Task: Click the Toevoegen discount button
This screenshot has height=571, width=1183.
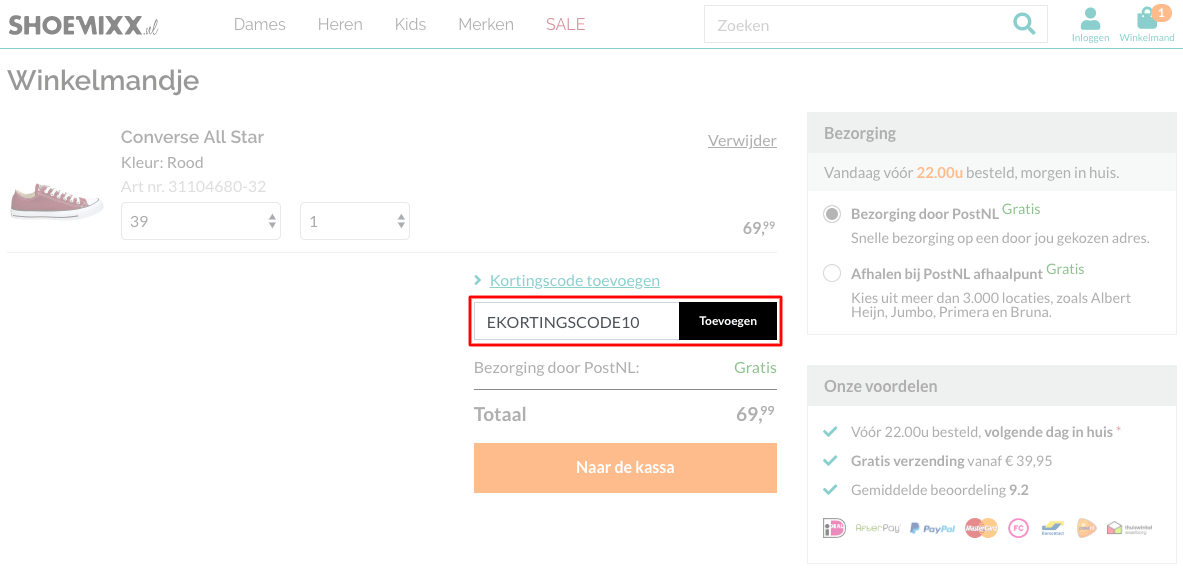Action: click(x=727, y=321)
